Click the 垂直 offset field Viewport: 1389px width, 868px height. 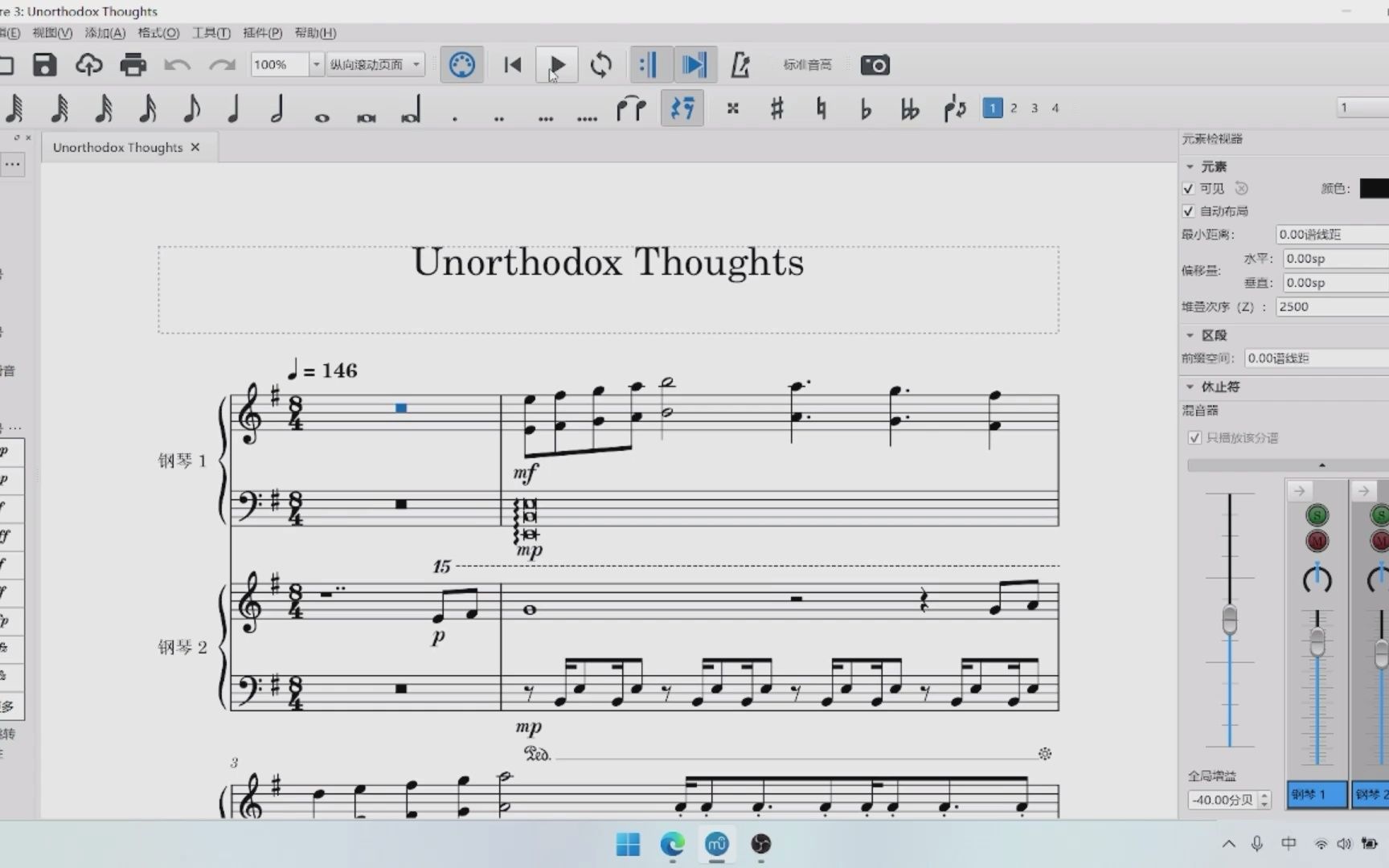tap(1335, 283)
